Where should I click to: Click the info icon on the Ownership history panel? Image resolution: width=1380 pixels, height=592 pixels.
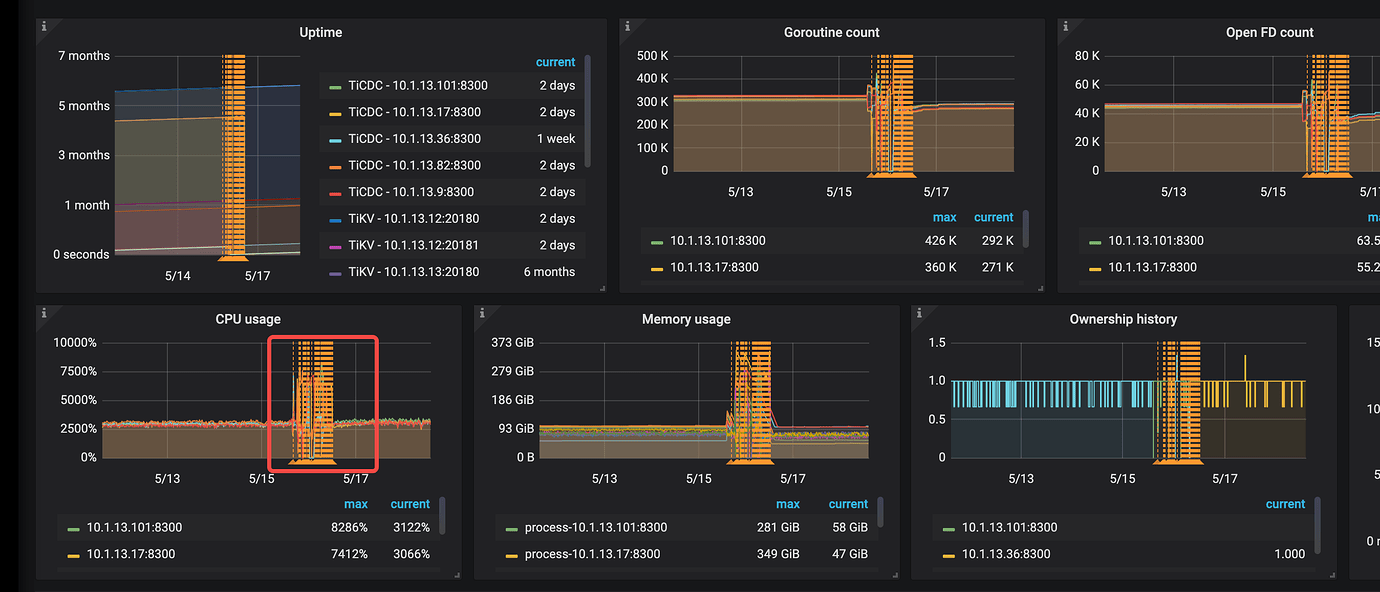(919, 313)
